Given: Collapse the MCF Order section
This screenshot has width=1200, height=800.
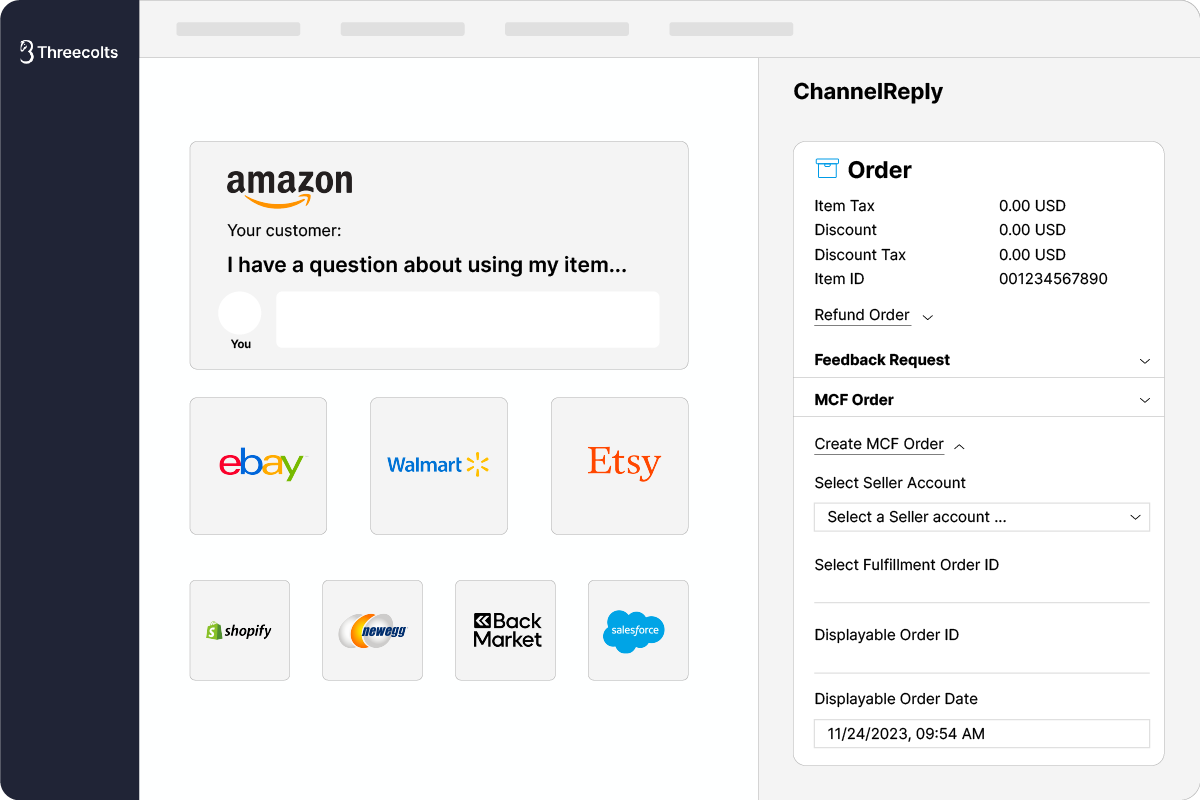Looking at the screenshot, I should [1145, 400].
